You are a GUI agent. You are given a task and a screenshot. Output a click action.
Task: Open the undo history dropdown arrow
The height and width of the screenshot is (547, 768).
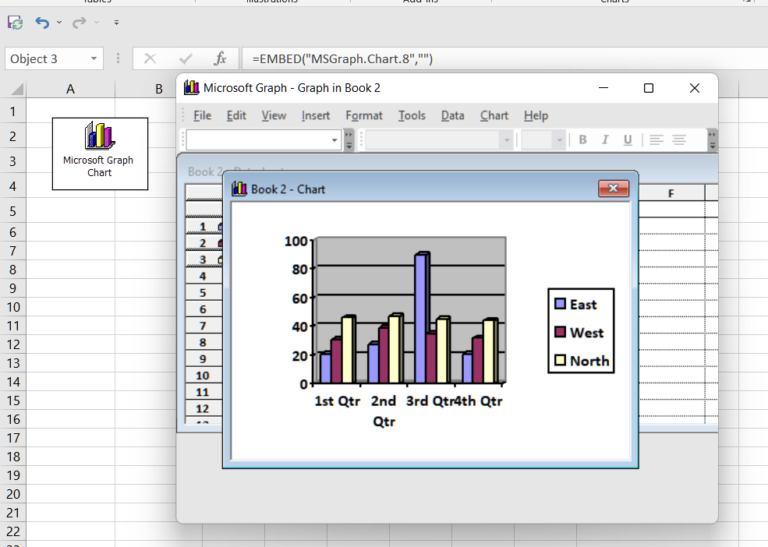[x=59, y=23]
